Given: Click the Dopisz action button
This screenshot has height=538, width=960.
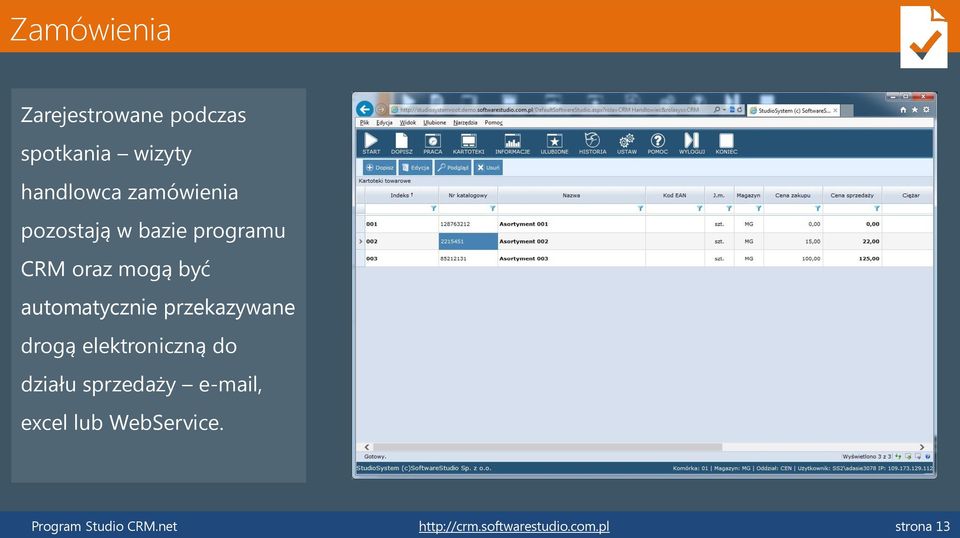Looking at the screenshot, I should pos(380,167).
